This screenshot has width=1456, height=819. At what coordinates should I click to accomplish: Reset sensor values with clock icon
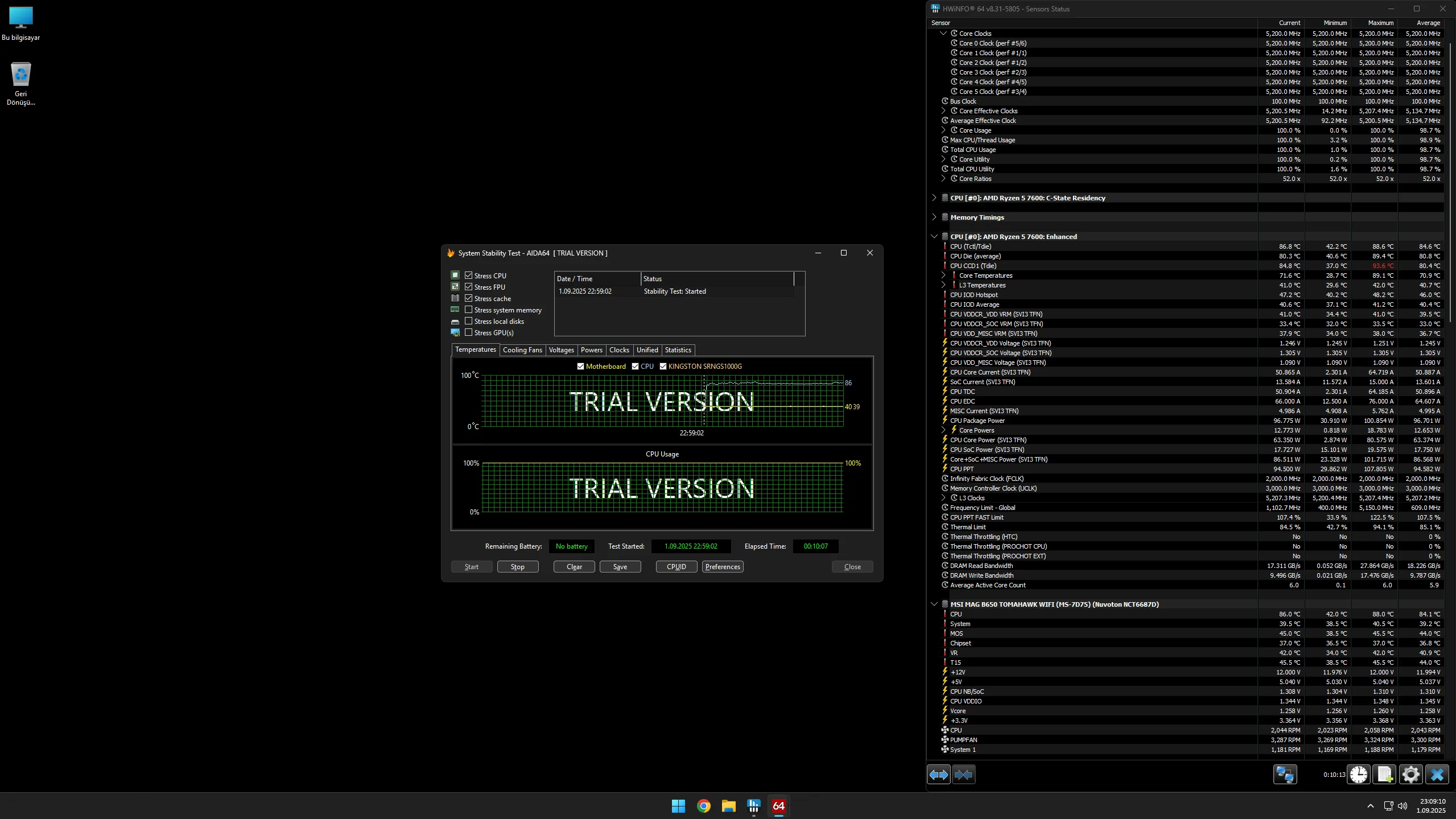1359,775
